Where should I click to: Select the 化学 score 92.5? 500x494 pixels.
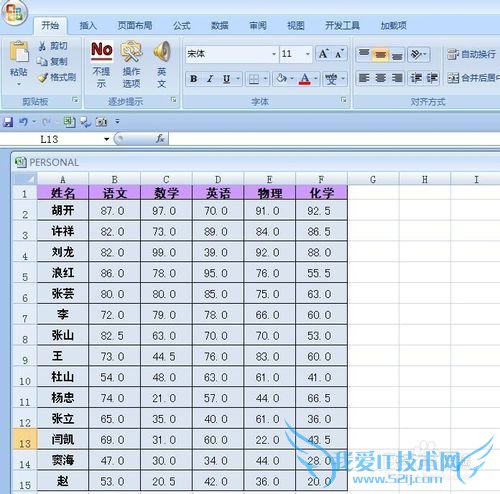[321, 210]
